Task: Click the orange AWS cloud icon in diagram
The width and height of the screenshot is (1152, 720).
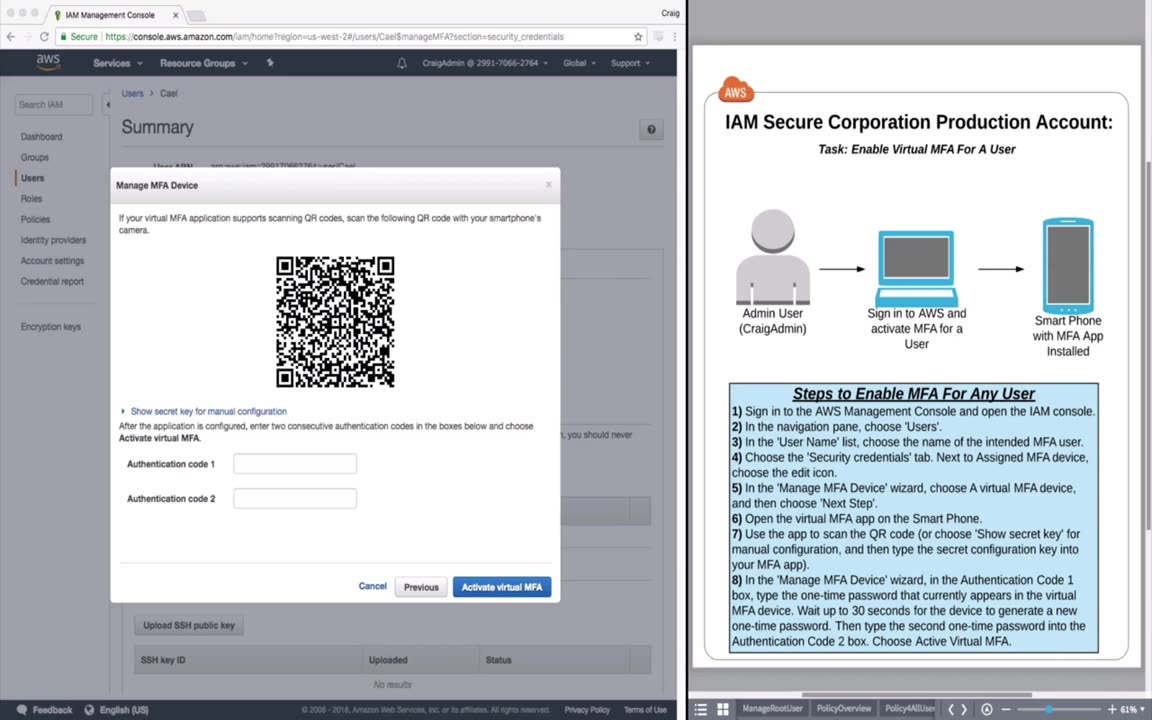Action: (x=735, y=90)
